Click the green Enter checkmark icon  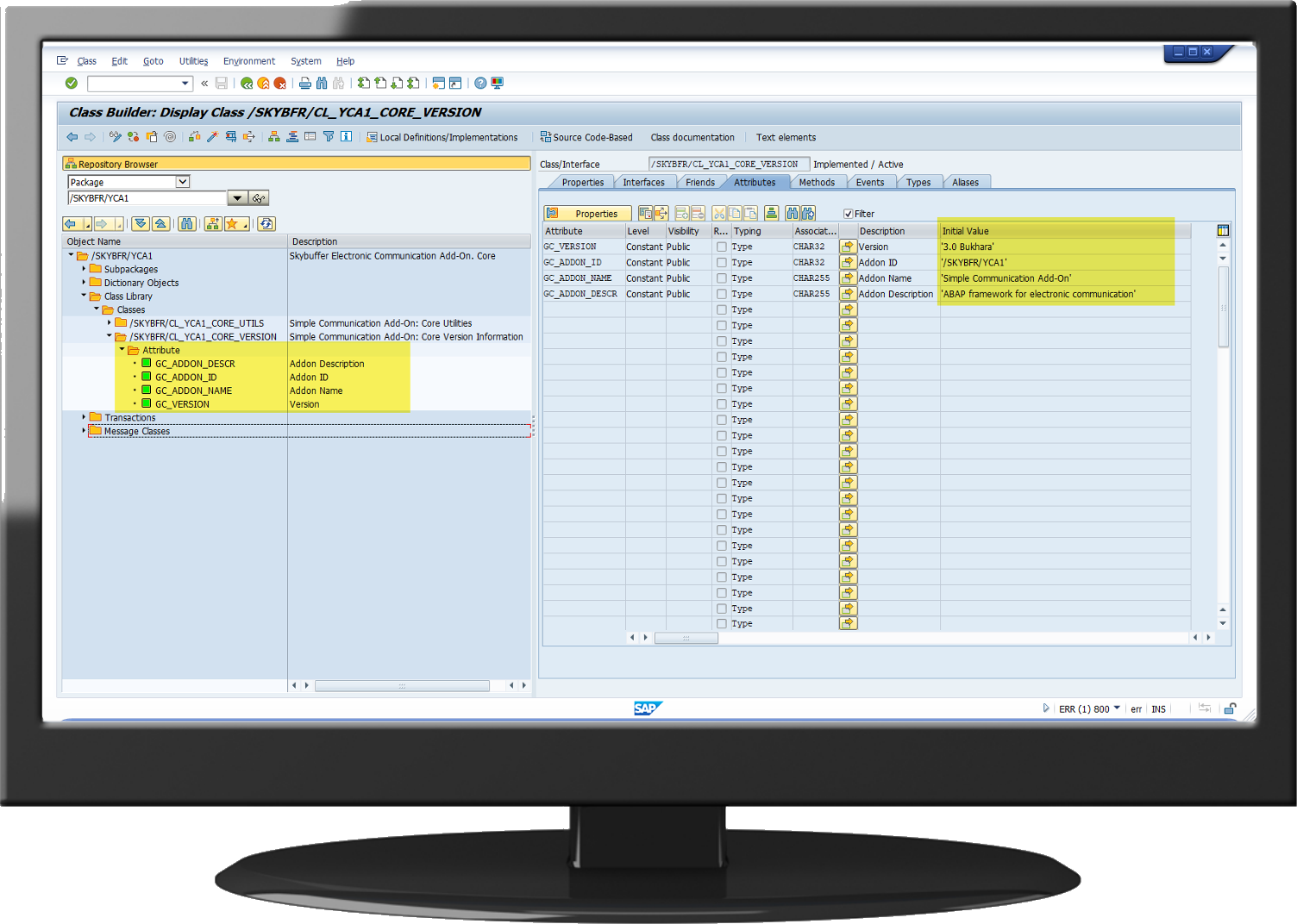point(72,84)
